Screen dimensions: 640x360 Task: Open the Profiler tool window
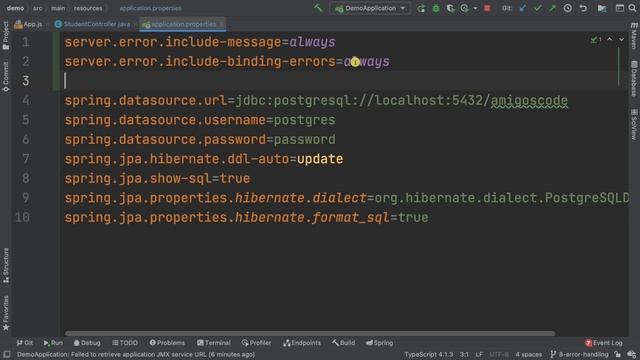click(x=256, y=343)
